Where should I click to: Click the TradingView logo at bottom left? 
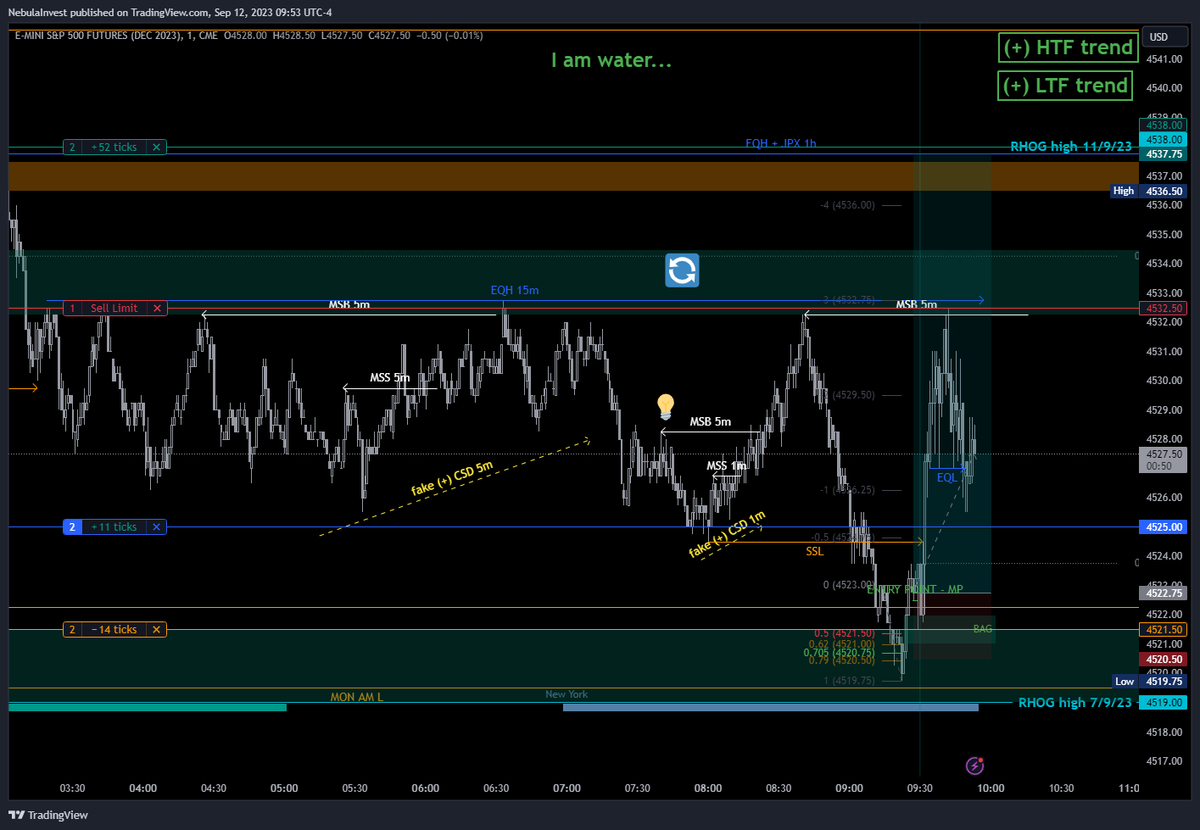pos(49,815)
